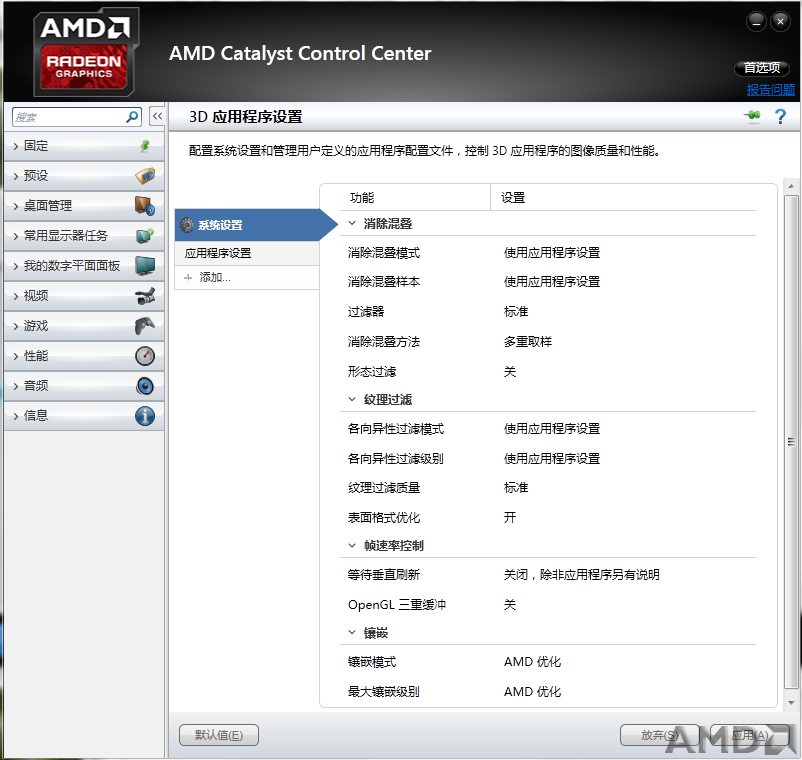Image resolution: width=802 pixels, height=760 pixels.
Task: Change the 消除混叠样本 setting value
Action: pos(552,282)
